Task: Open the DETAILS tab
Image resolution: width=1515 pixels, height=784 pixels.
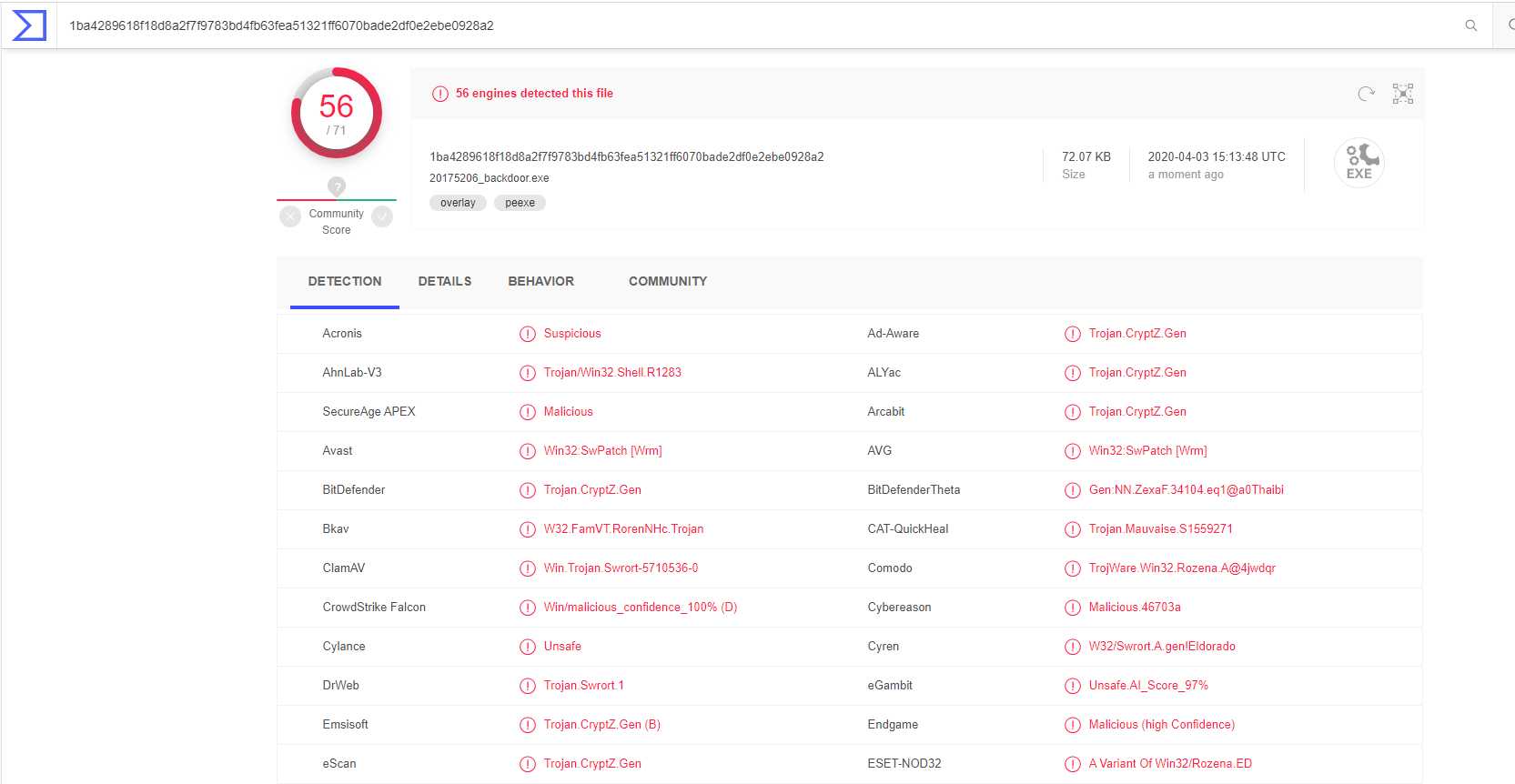Action: click(445, 281)
